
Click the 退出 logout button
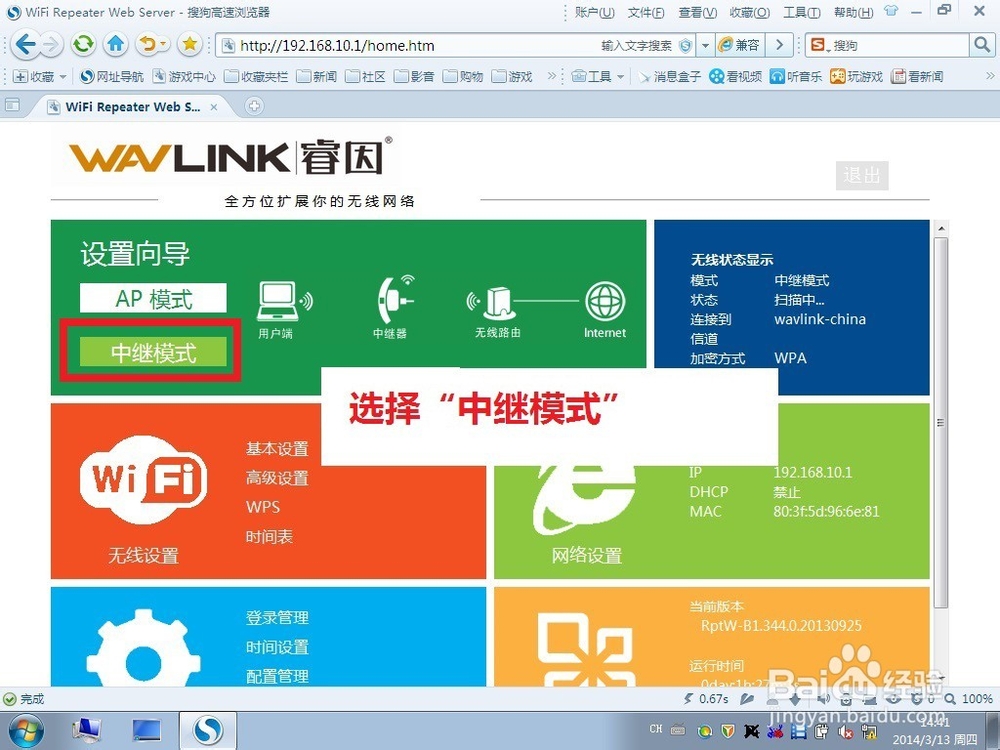860,176
